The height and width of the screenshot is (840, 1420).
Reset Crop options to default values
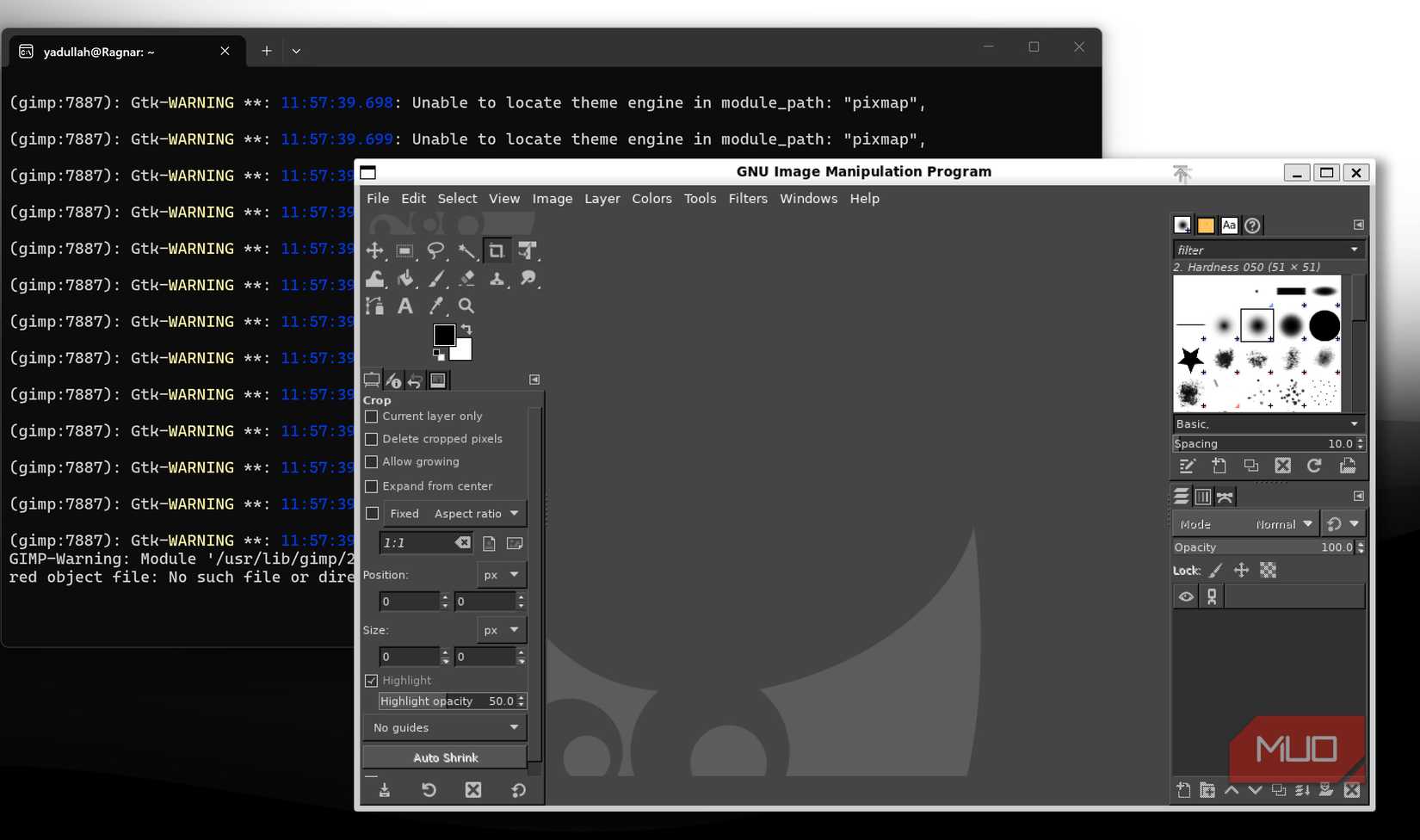click(518, 790)
